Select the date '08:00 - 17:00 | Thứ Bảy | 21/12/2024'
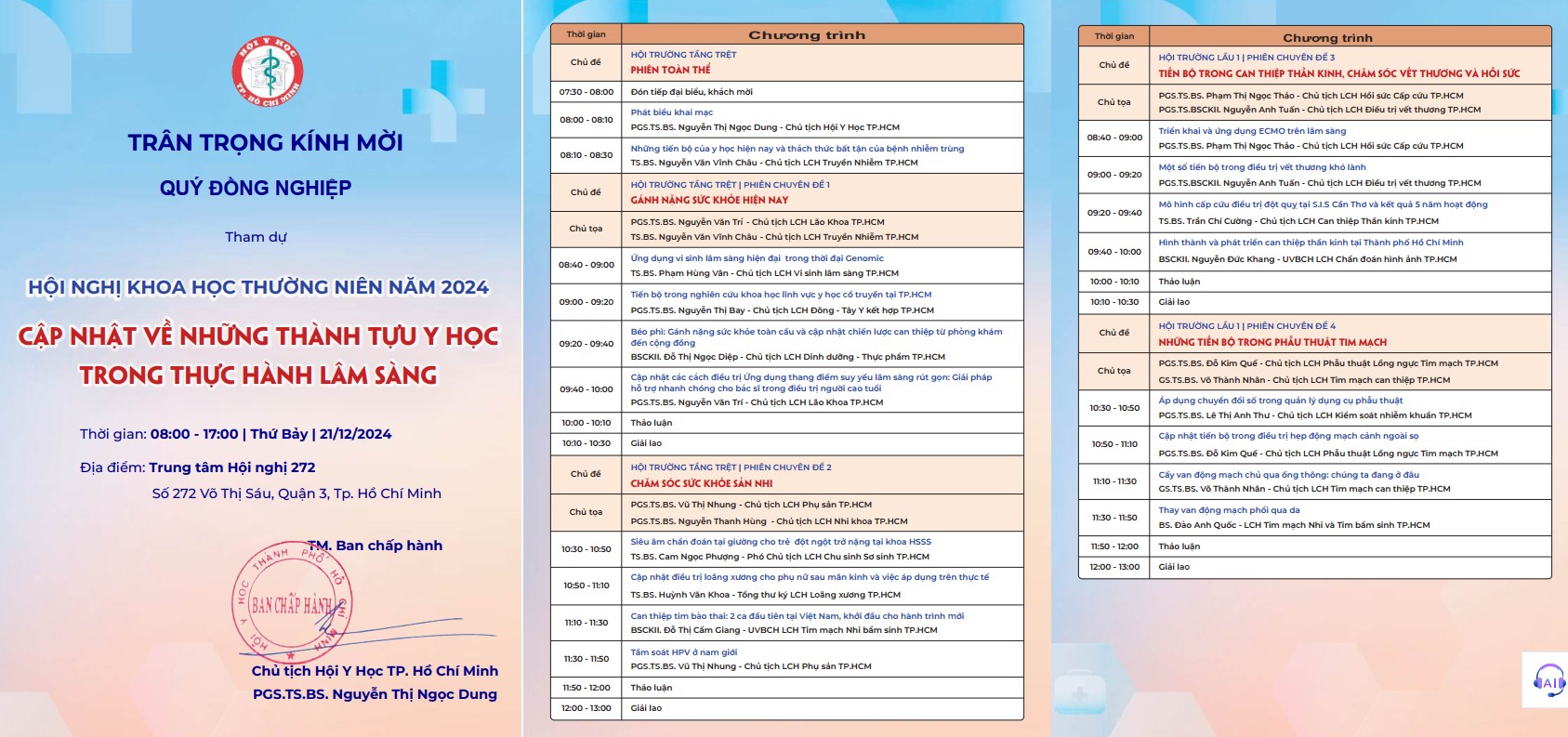 tap(270, 434)
